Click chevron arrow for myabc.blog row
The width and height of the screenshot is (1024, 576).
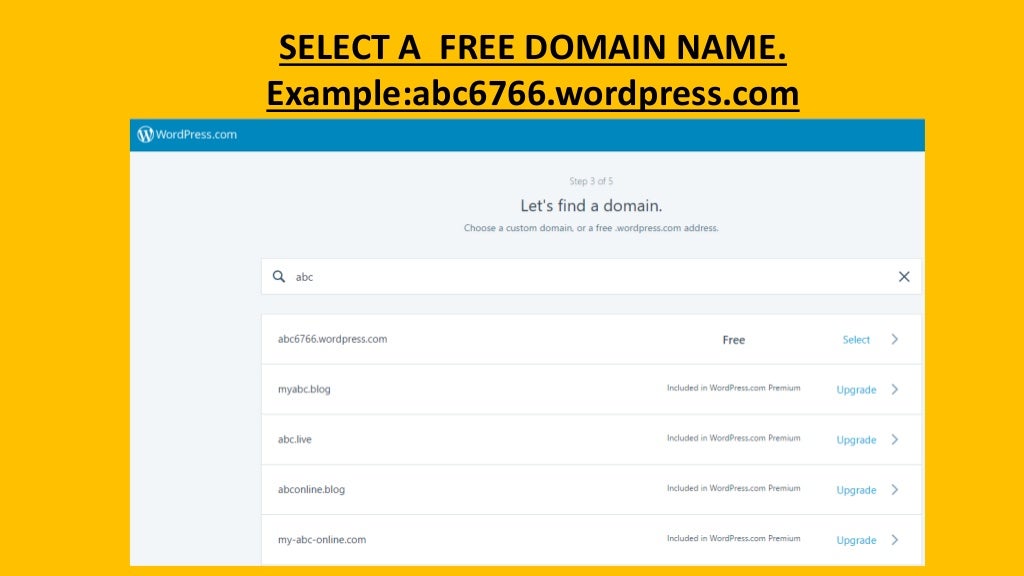[895, 389]
